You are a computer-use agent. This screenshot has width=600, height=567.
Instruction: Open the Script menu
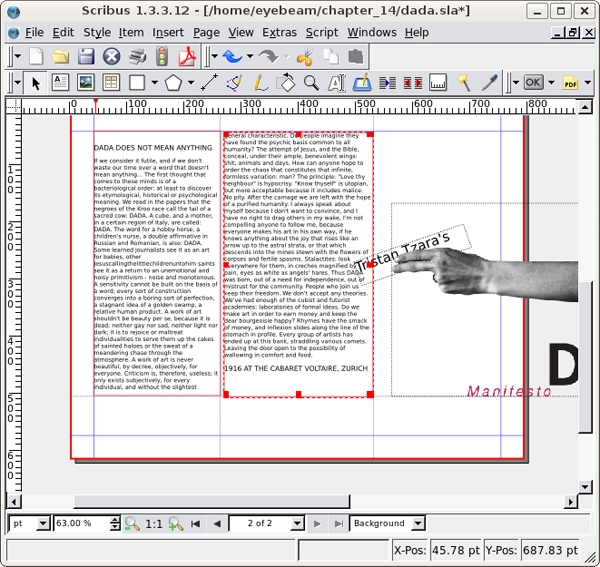pos(321,32)
